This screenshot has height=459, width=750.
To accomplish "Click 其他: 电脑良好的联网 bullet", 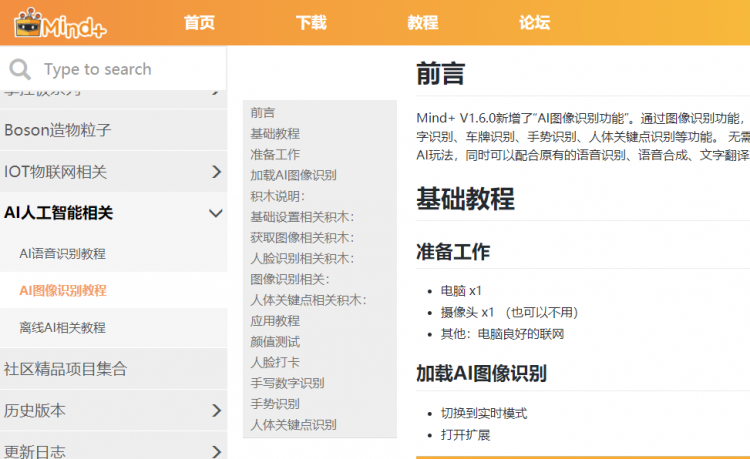I will [x=502, y=334].
